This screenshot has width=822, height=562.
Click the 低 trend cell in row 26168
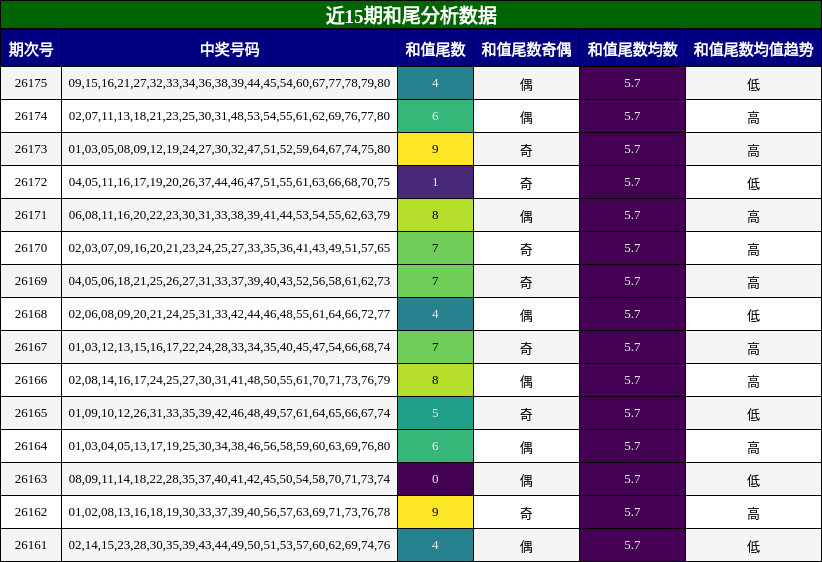(753, 315)
